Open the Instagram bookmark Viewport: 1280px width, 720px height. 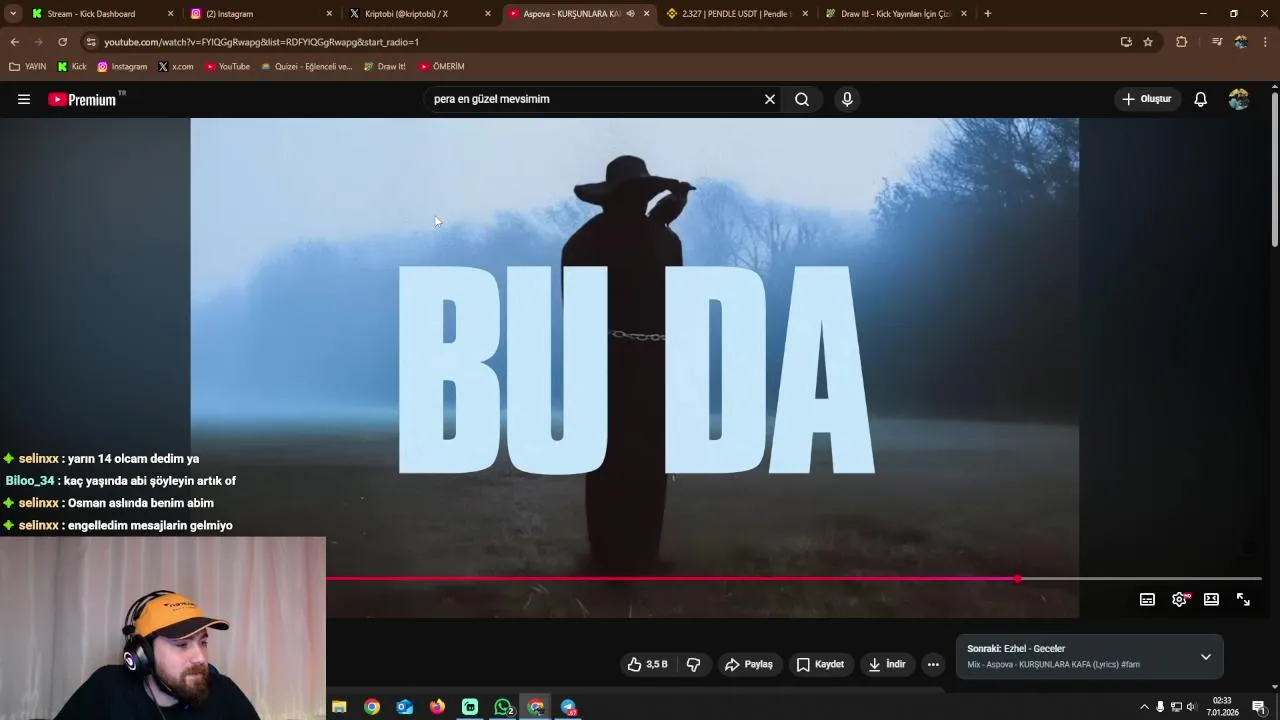(x=122, y=67)
